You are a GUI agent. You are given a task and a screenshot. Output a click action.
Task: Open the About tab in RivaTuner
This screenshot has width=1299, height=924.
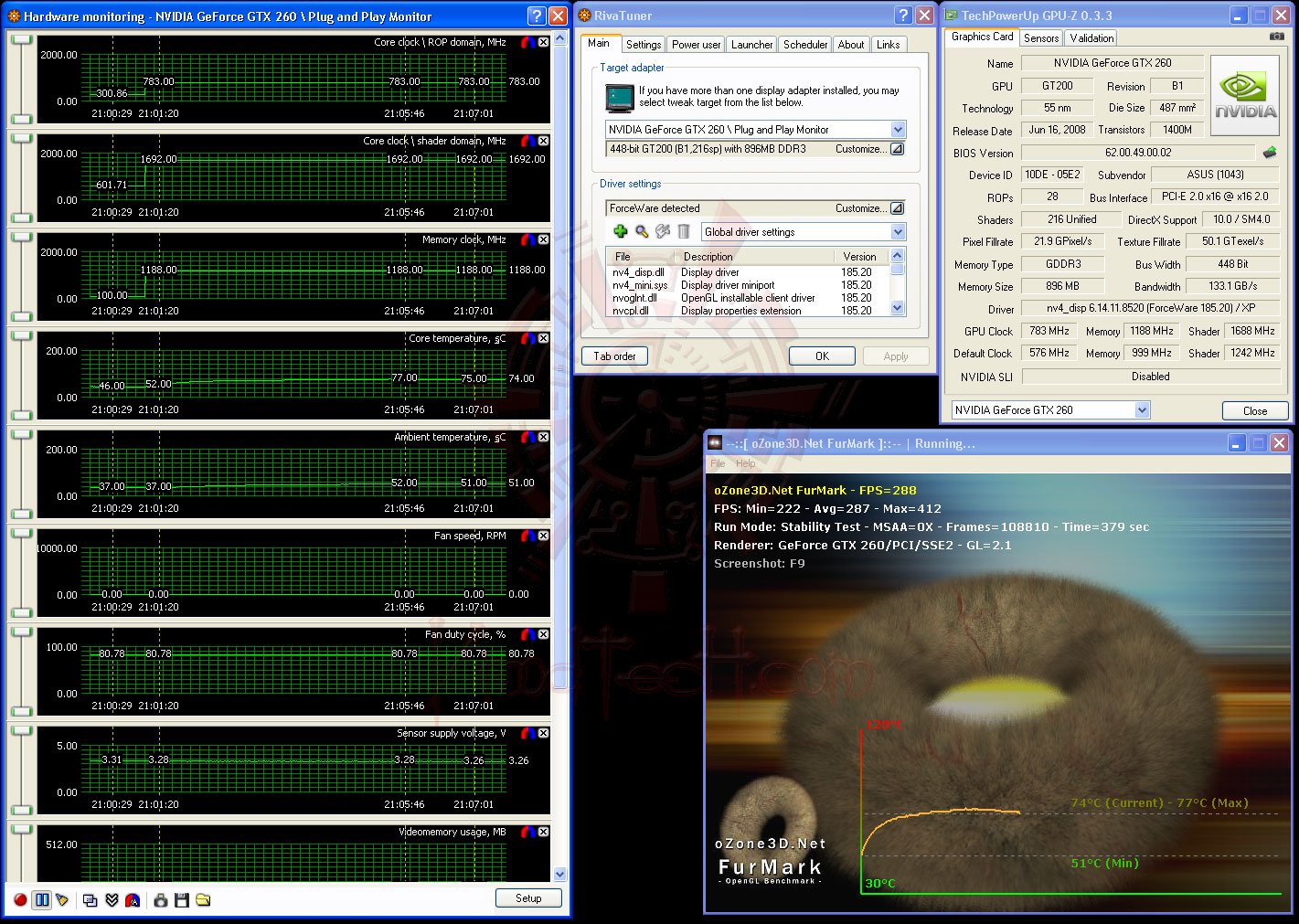tap(851, 45)
